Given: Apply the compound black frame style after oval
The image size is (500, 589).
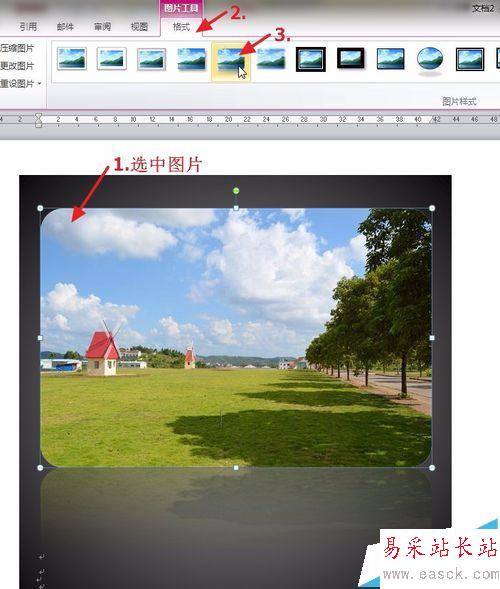Looking at the screenshot, I should [470, 59].
